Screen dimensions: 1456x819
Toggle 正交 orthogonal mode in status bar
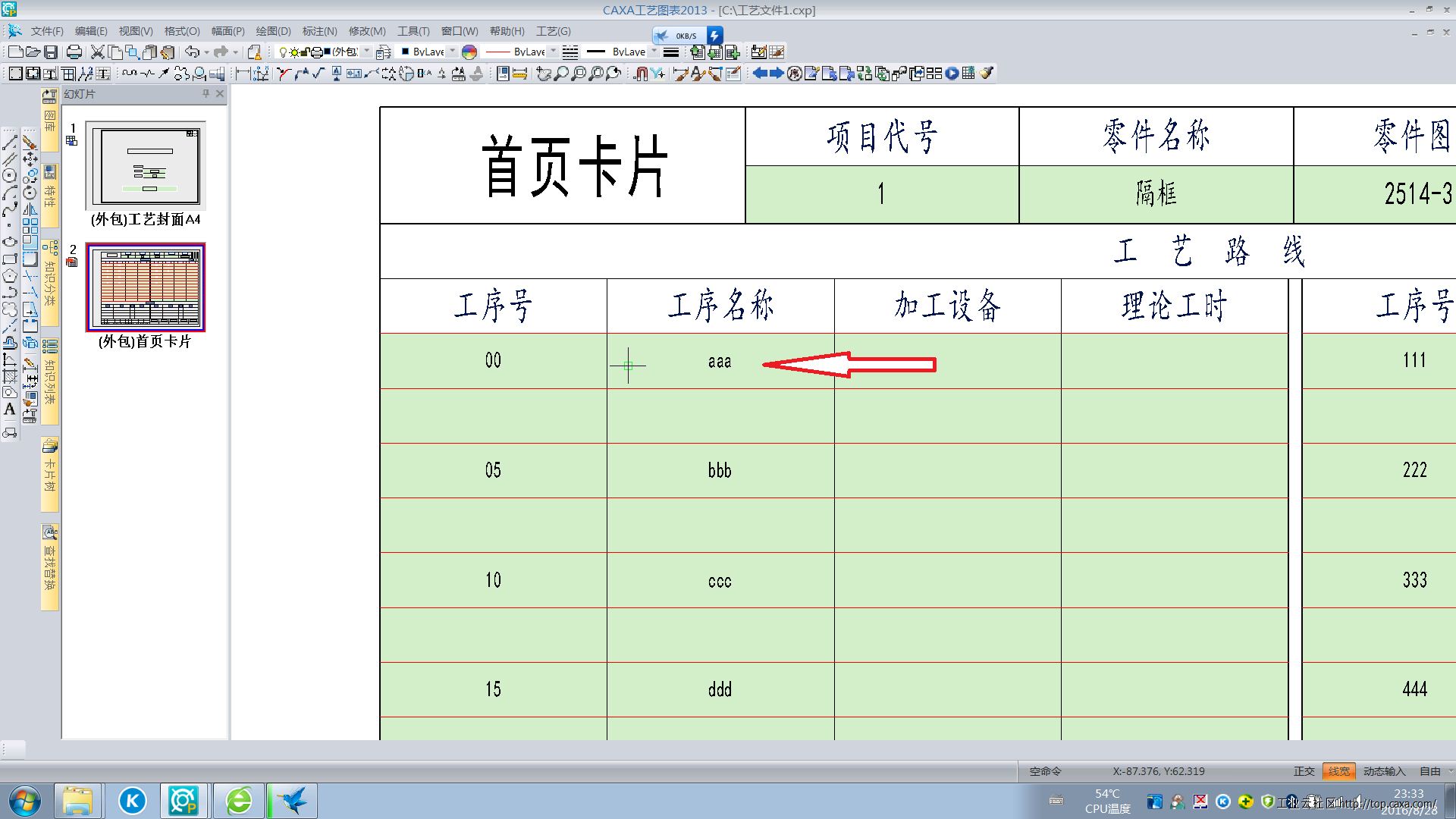(1304, 771)
